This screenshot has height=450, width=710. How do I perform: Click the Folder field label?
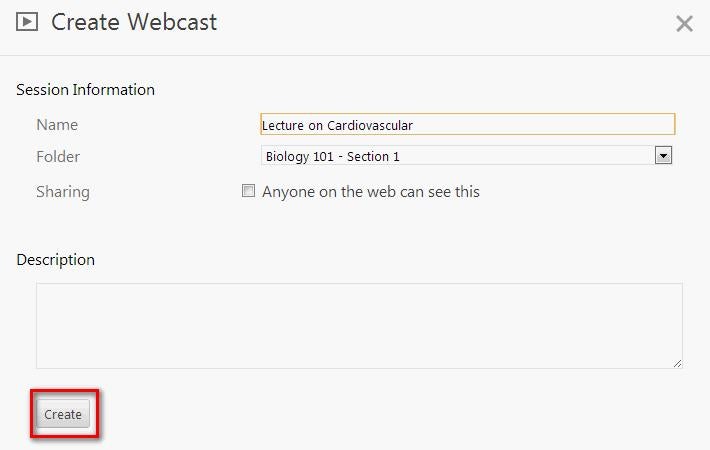[58, 157]
